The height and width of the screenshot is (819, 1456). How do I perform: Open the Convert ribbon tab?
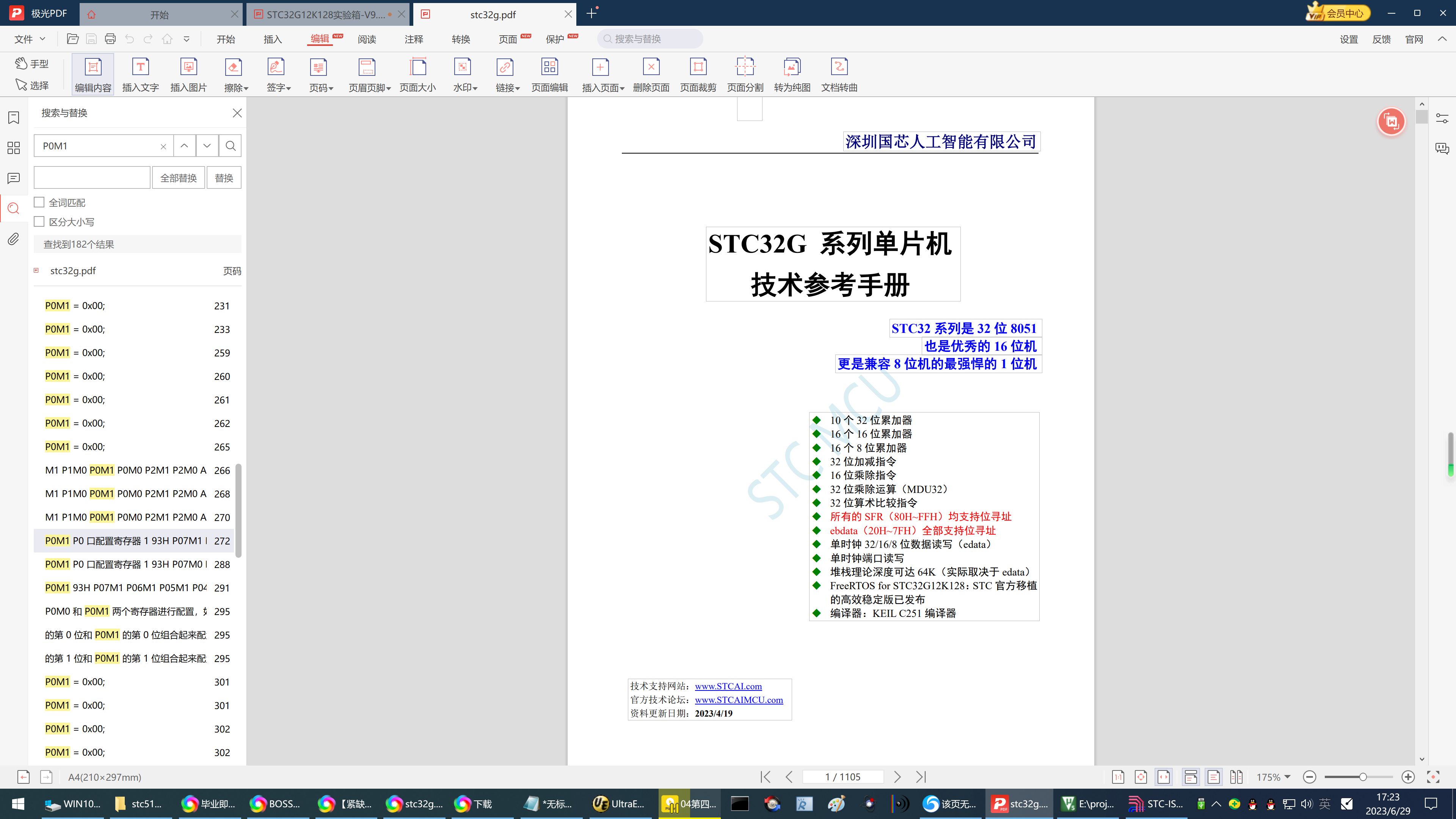click(461, 39)
